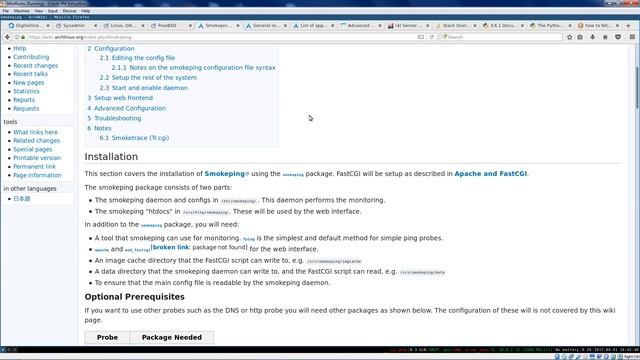
Task: Click Special pages tool link
Action: point(33,149)
